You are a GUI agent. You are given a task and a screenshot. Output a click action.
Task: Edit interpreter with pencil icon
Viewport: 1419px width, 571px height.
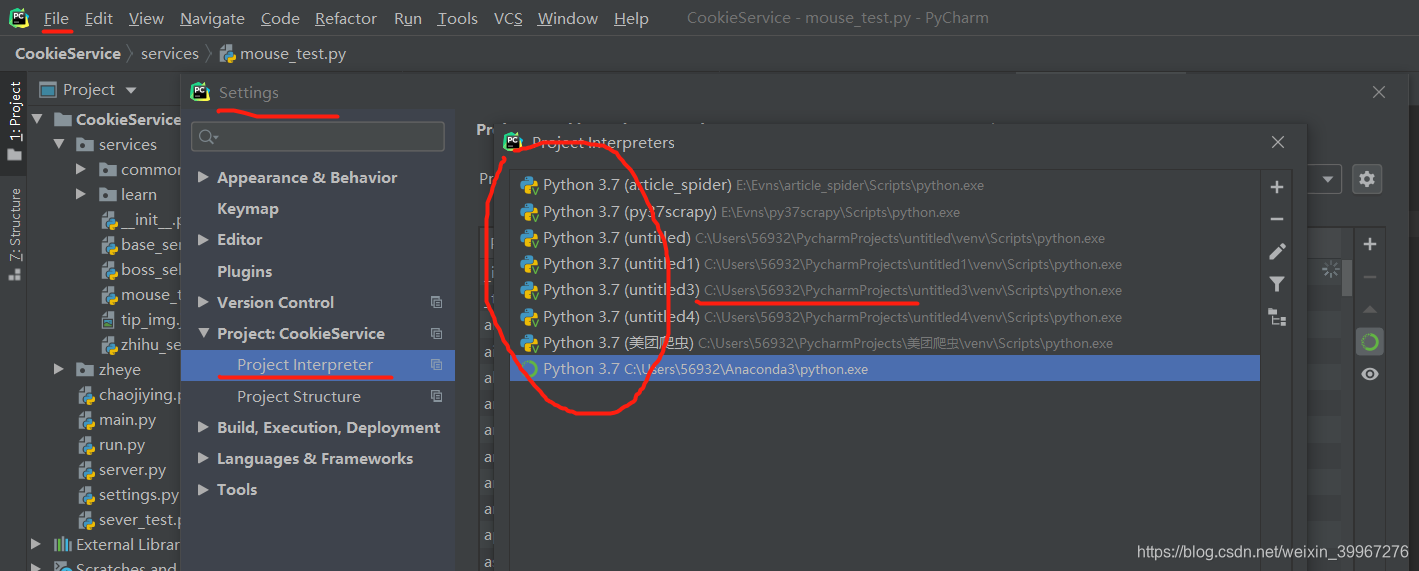pyautogui.click(x=1277, y=251)
